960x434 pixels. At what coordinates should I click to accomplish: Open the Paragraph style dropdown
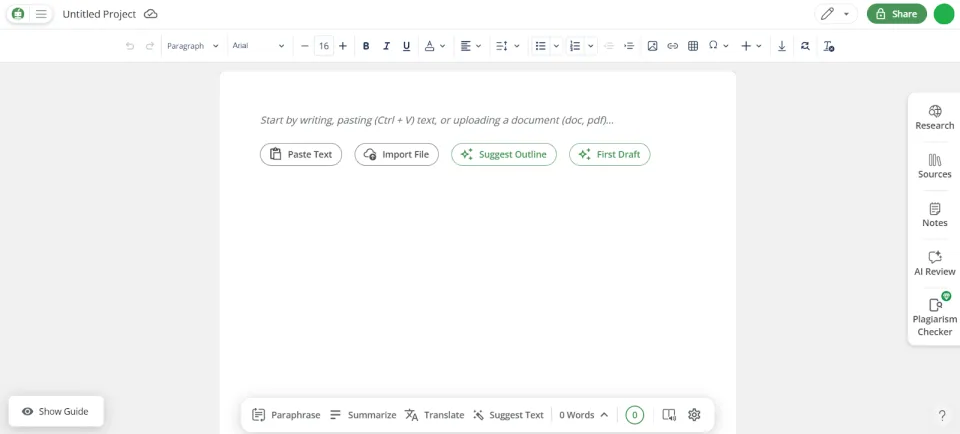pos(193,46)
